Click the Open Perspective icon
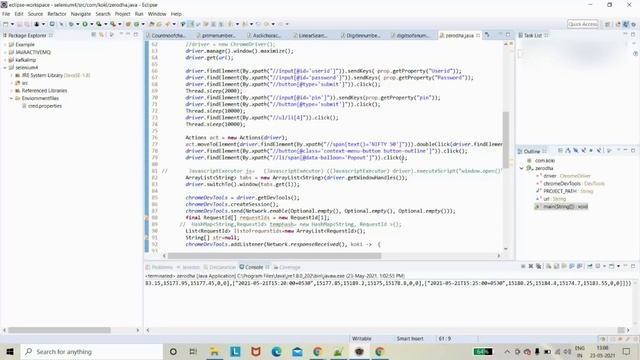The image size is (640, 360). tap(607, 24)
